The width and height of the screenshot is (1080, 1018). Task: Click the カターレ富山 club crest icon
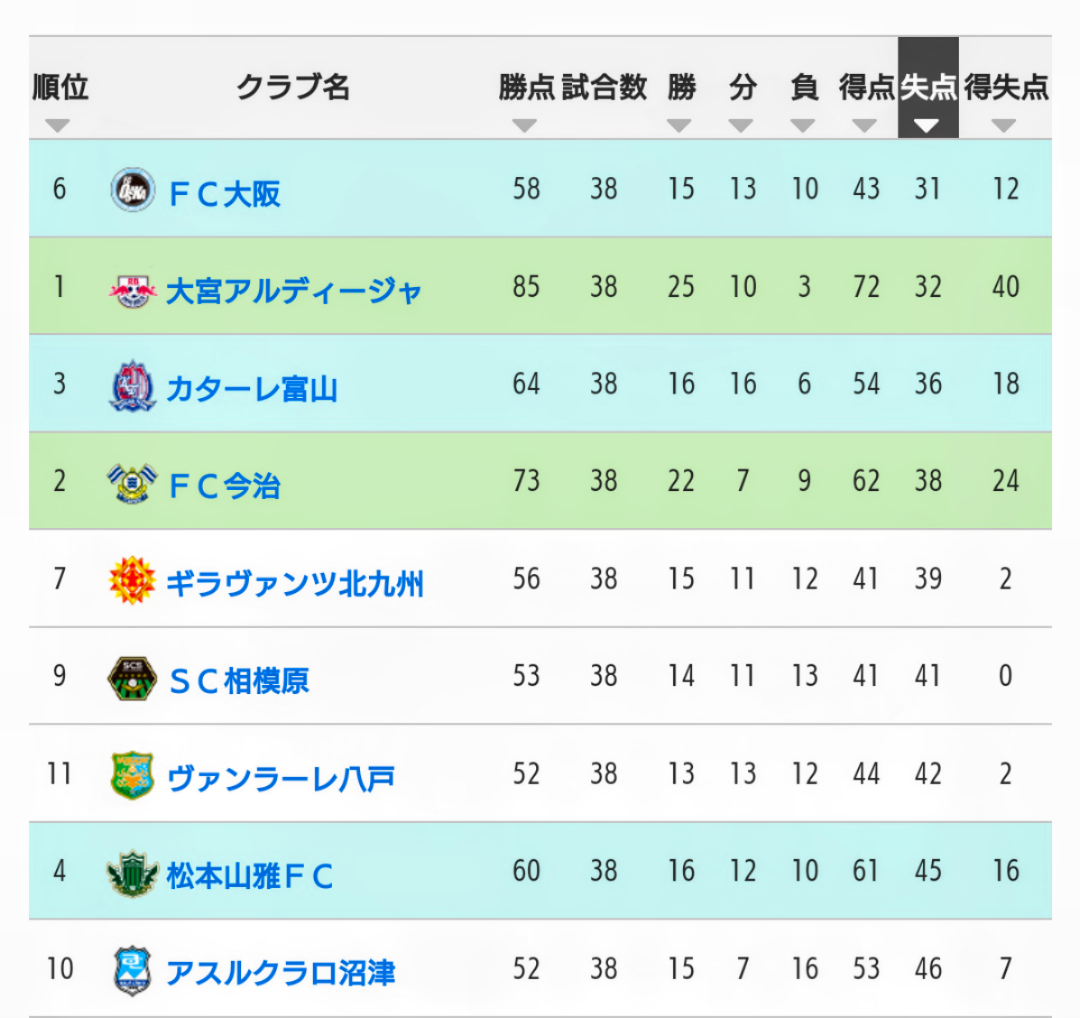coord(132,386)
